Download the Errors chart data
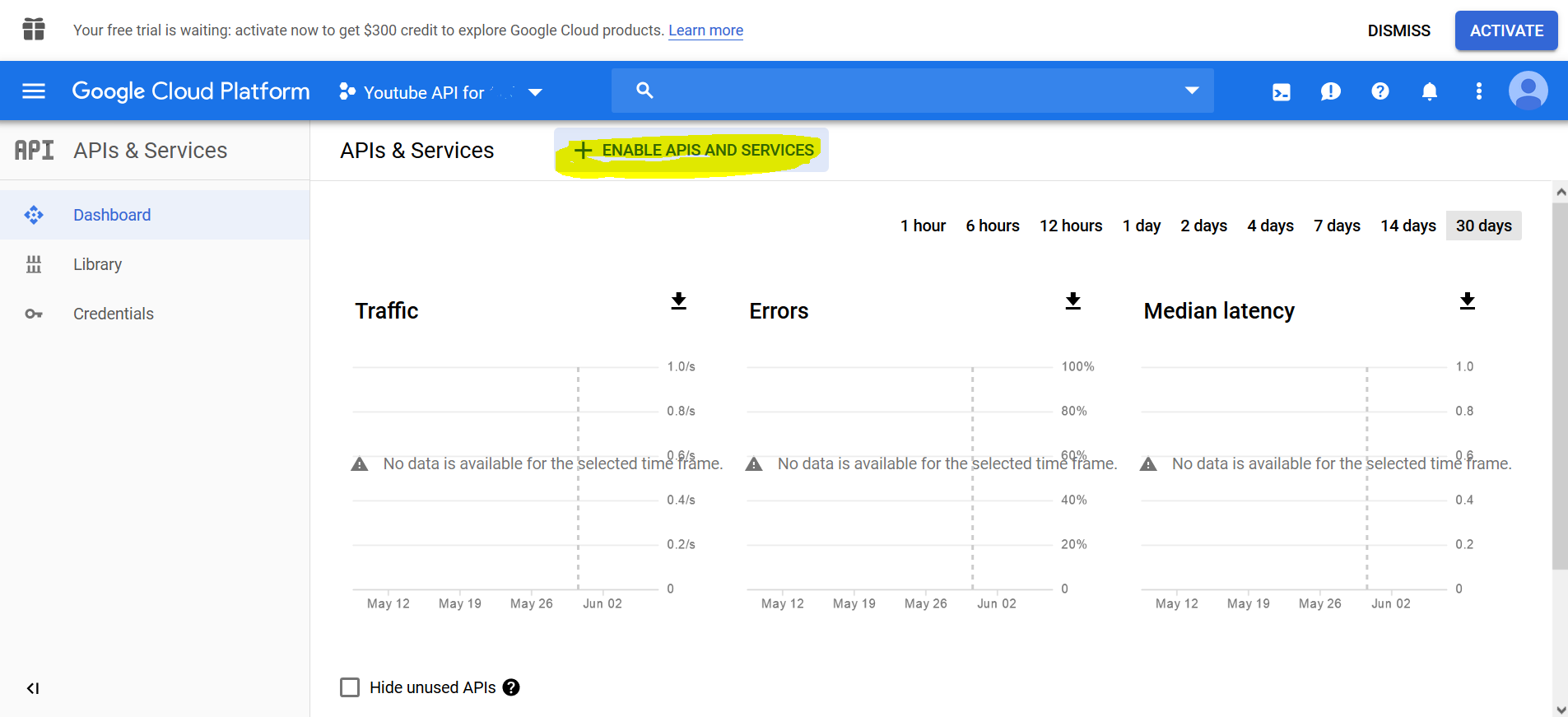Image resolution: width=1568 pixels, height=717 pixels. (x=1072, y=301)
